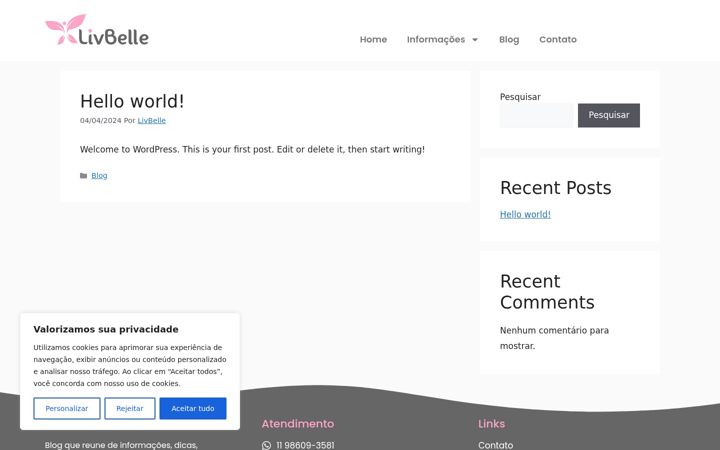This screenshot has width=720, height=450.
Task: Click the phone number 11 98609-3581
Action: pos(305,445)
